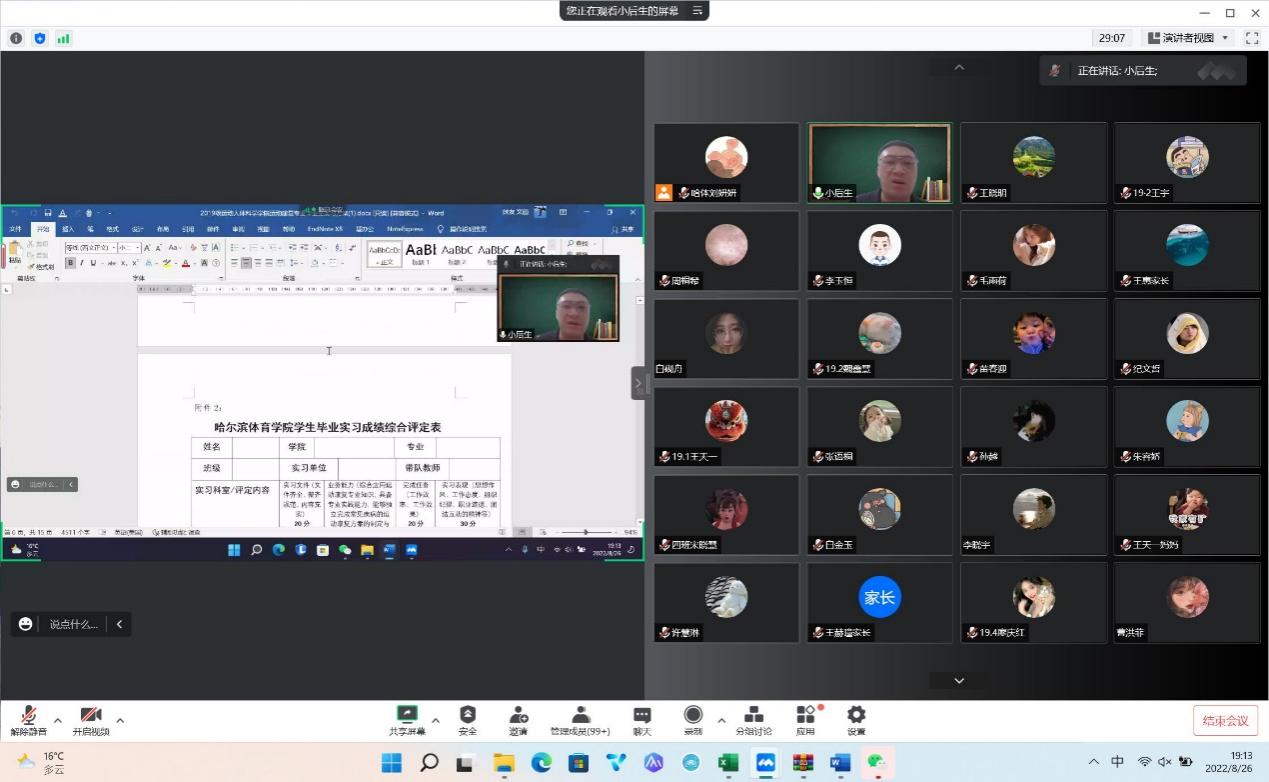Select the 家长 avatar participant tile

tap(879, 602)
